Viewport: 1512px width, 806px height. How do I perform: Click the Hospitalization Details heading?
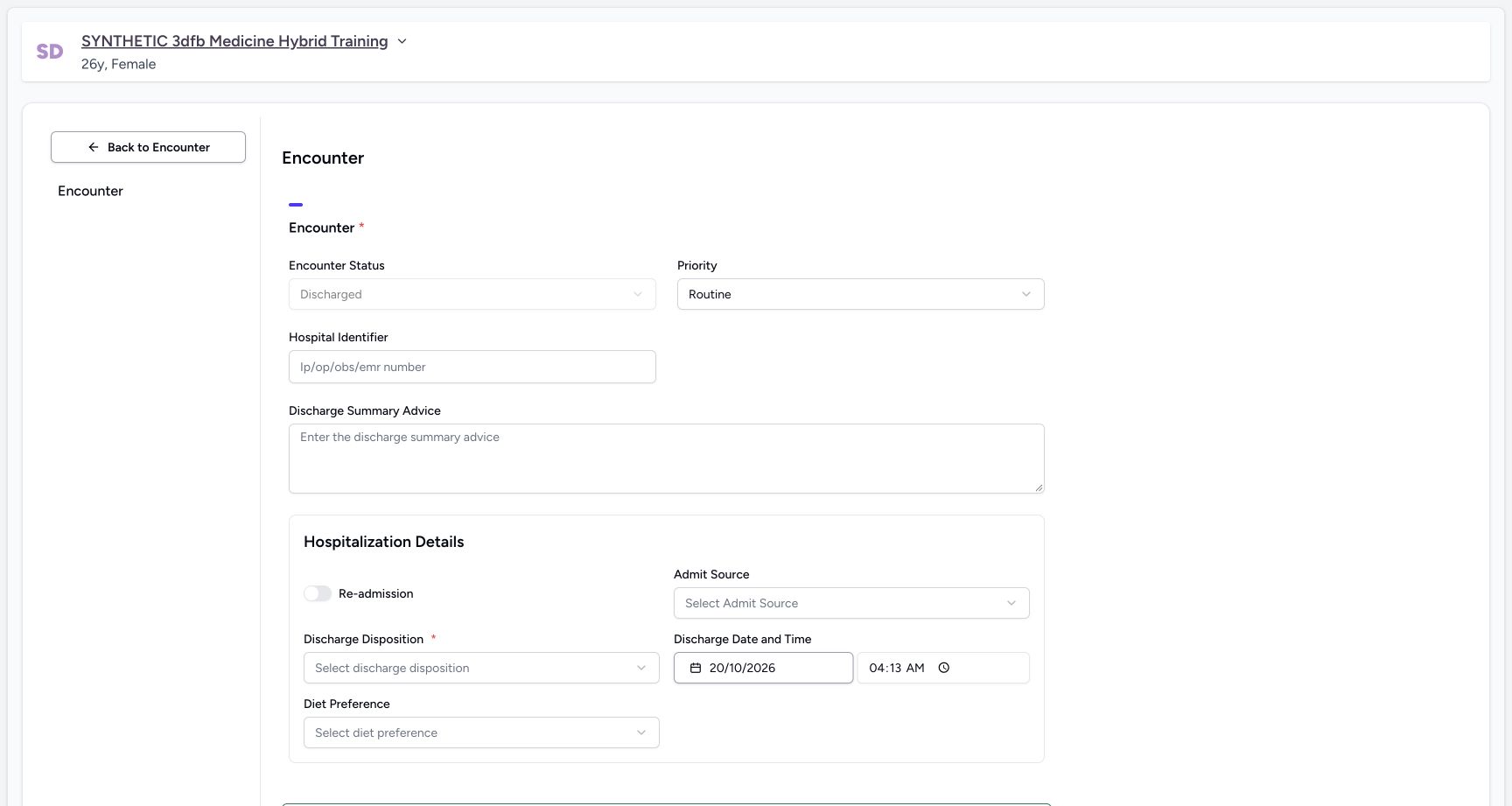(x=383, y=542)
